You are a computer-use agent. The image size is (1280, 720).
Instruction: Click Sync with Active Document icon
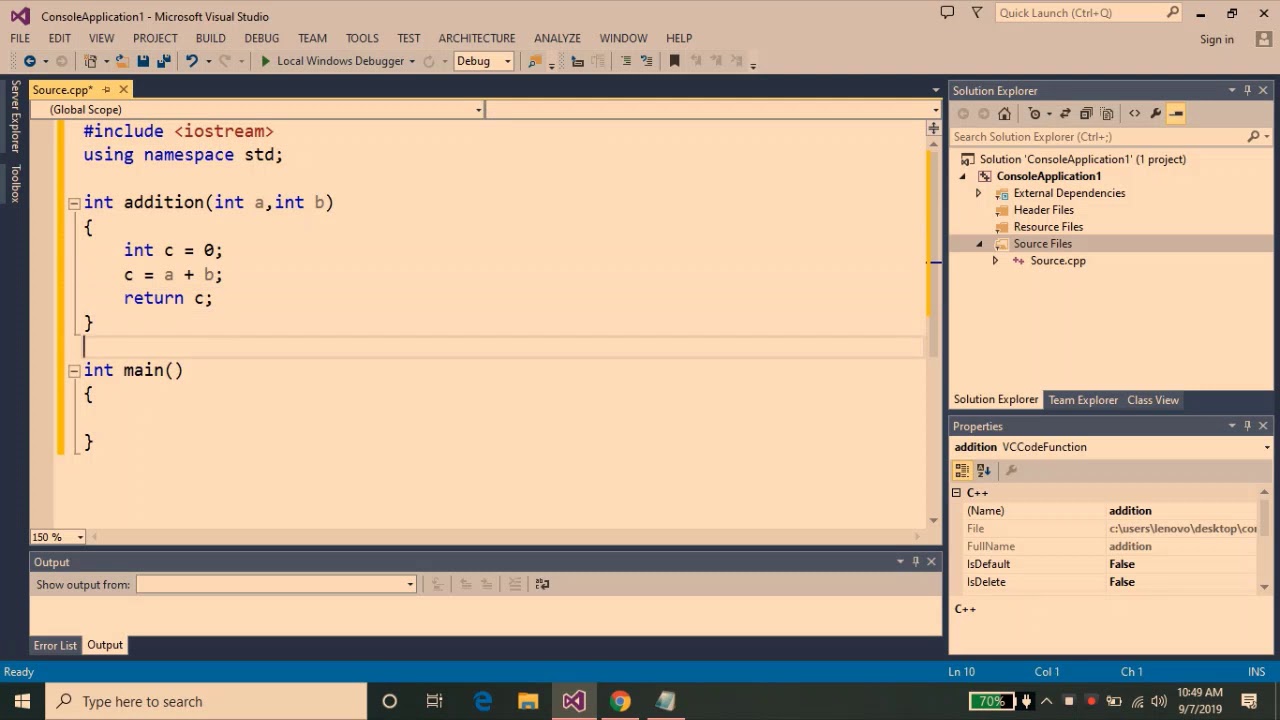tap(1065, 114)
